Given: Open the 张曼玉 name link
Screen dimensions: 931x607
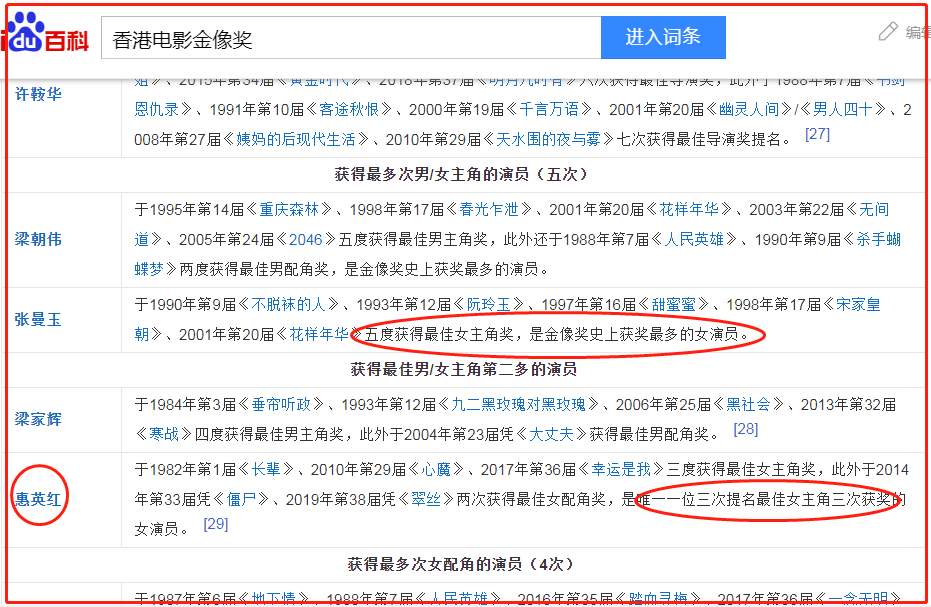Looking at the screenshot, I should point(38,320).
